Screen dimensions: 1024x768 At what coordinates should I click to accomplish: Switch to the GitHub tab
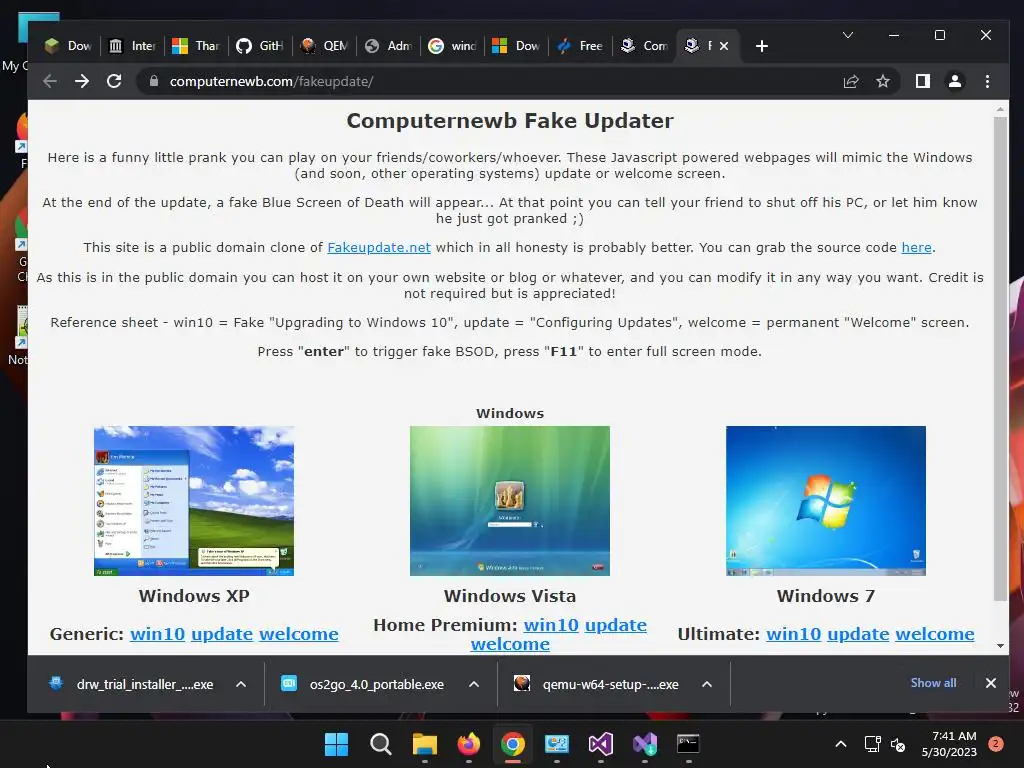point(260,46)
